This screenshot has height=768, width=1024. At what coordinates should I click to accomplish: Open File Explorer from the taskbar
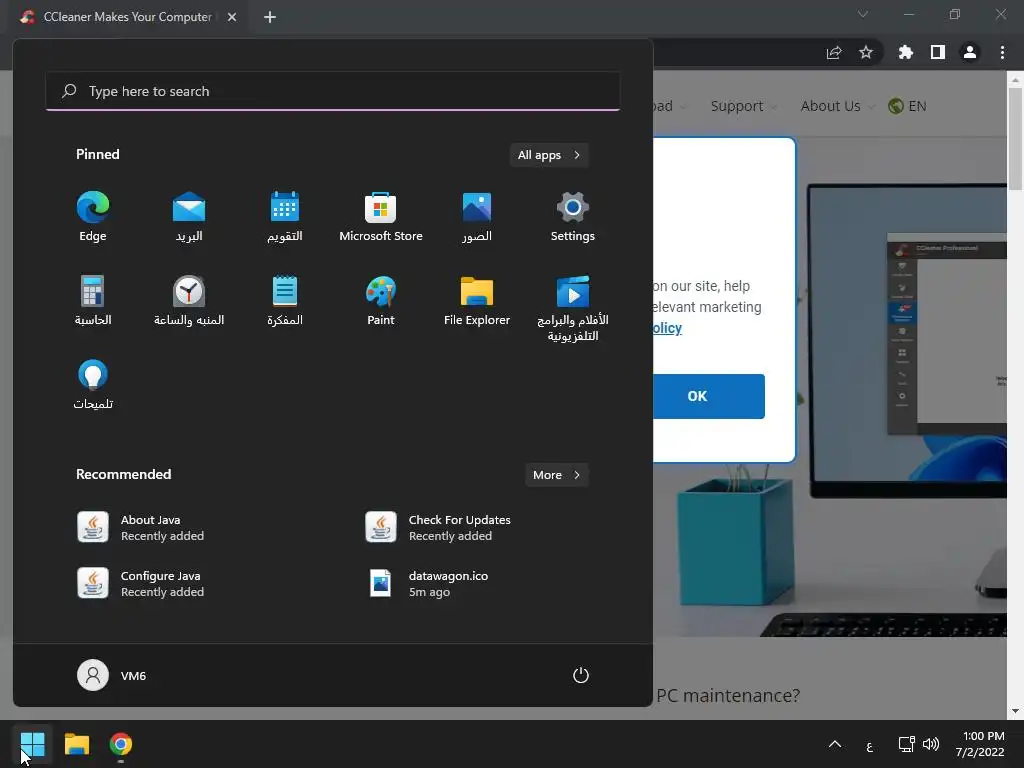pos(76,744)
